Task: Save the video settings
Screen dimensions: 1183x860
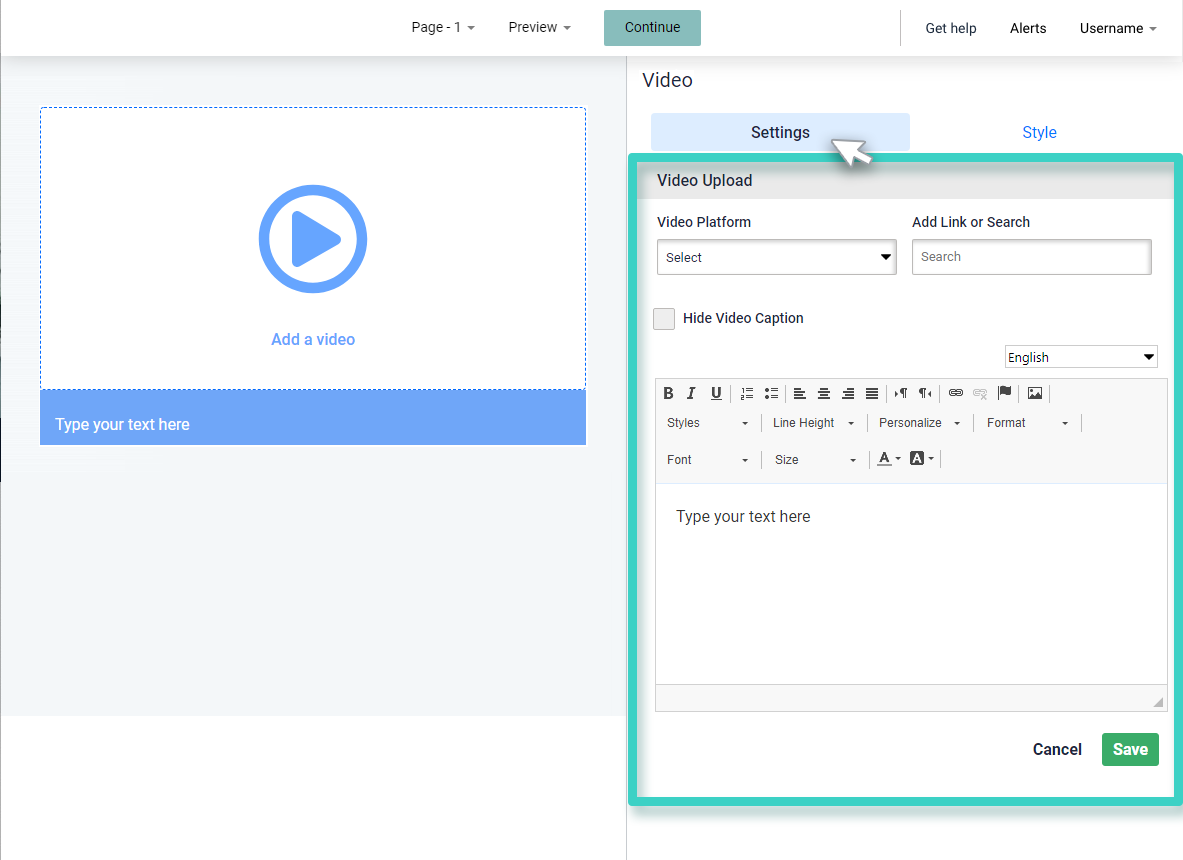Action: tap(1130, 749)
